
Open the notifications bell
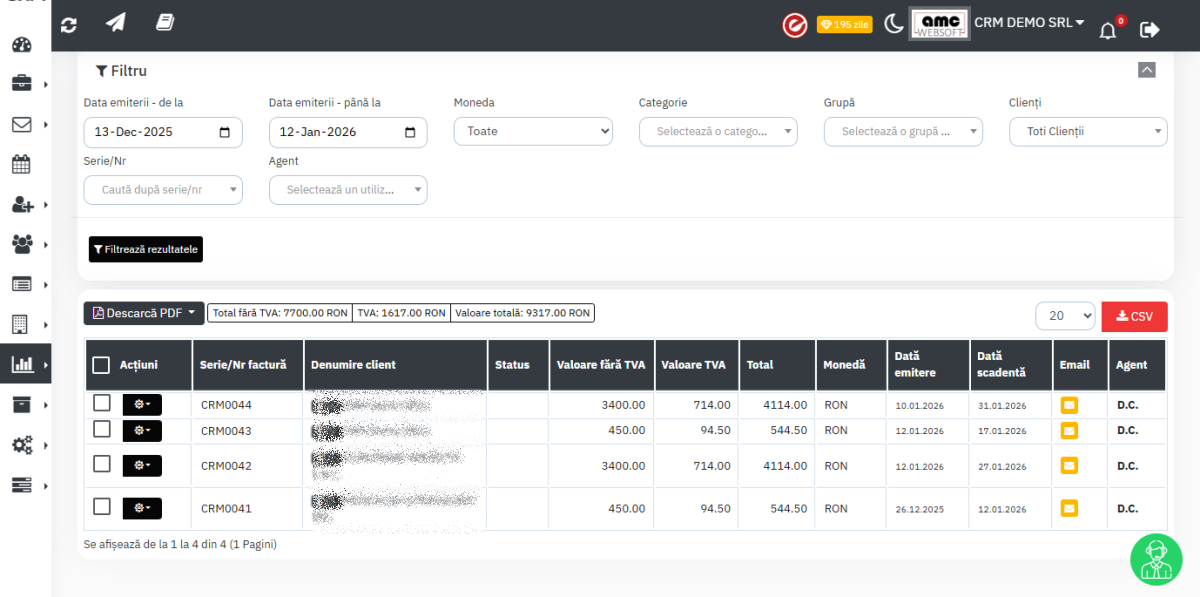(x=1108, y=30)
